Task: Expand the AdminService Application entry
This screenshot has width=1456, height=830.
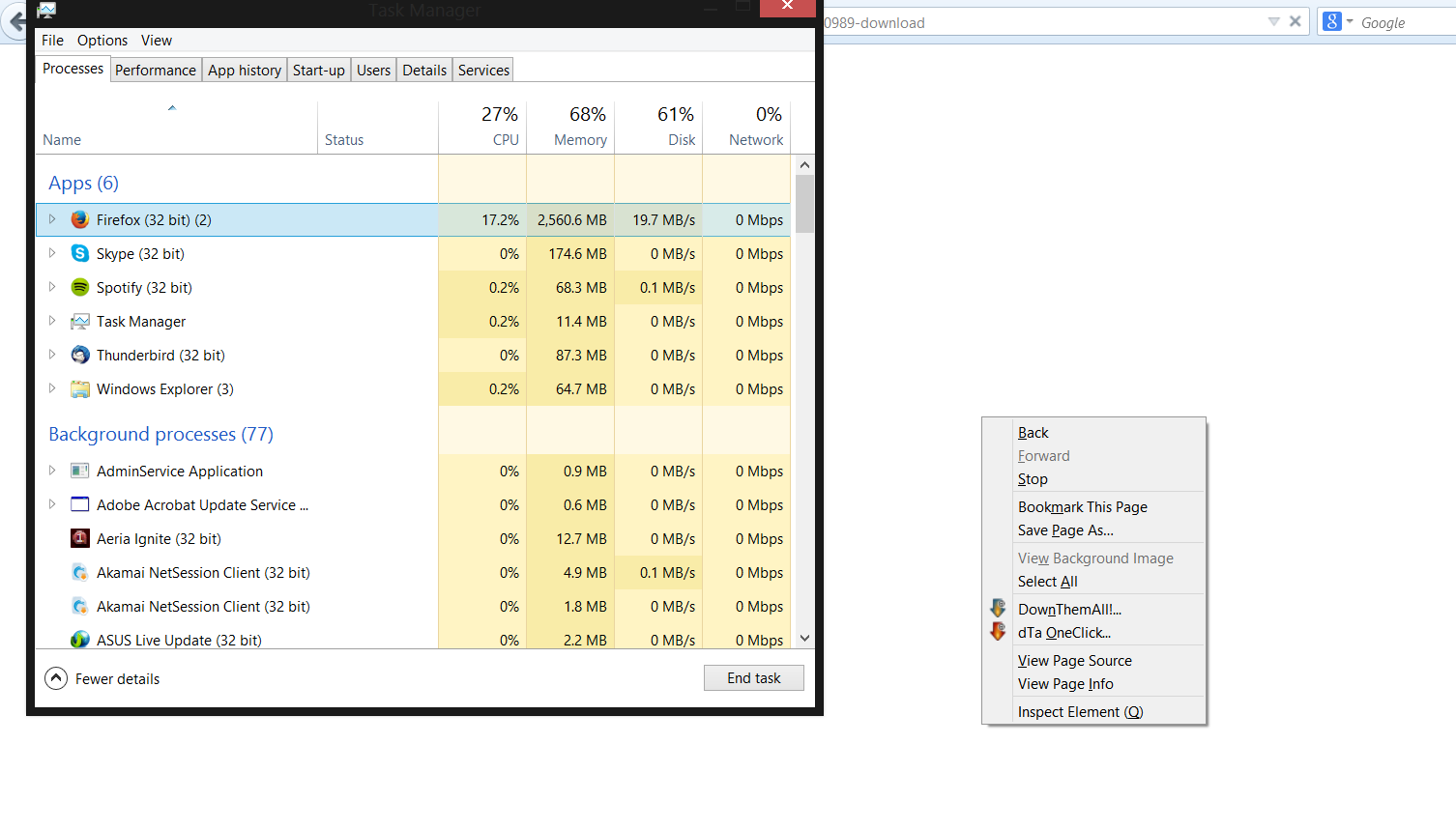Action: coord(52,471)
